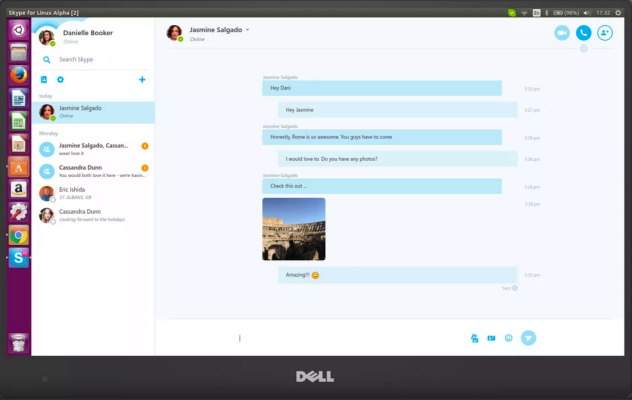Start a voice call with Jasmine
This screenshot has height=400, width=632.
tap(583, 33)
